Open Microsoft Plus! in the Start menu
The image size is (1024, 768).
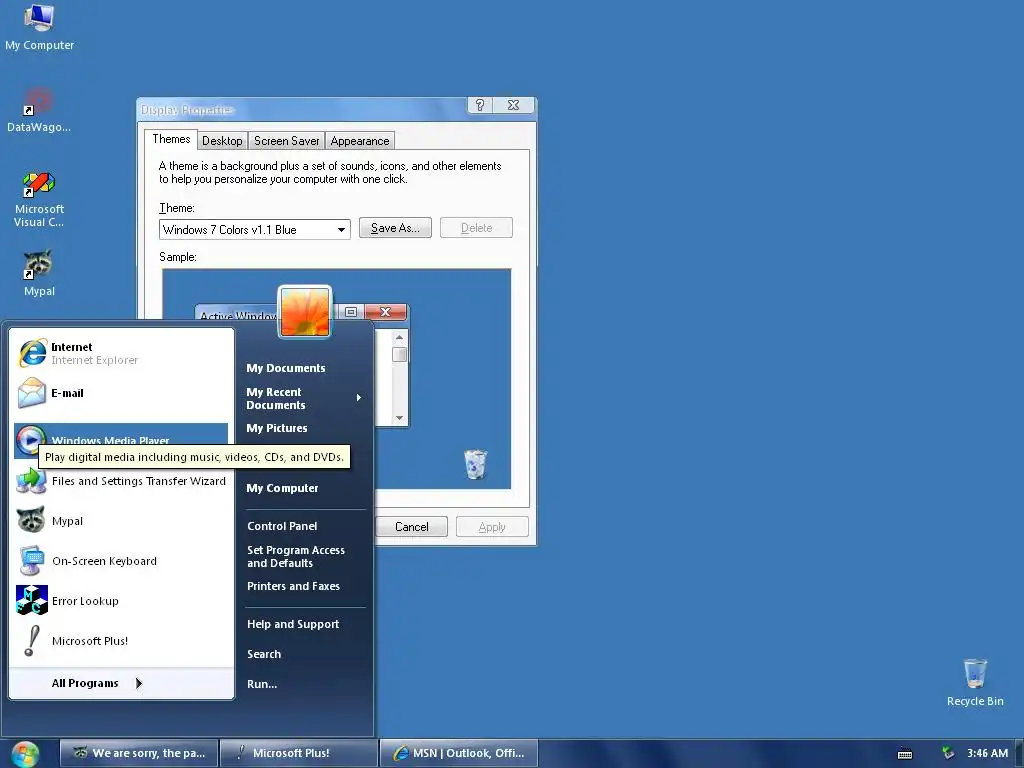(x=121, y=641)
